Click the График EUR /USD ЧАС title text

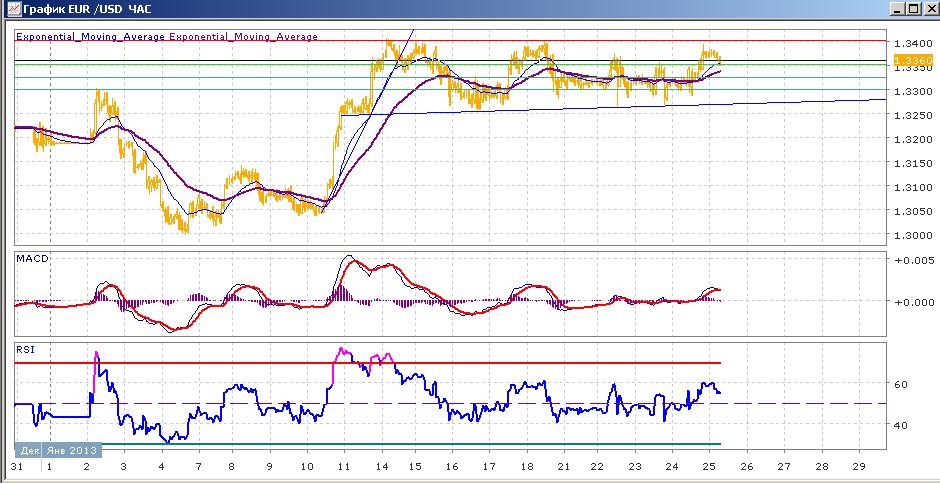tap(88, 10)
